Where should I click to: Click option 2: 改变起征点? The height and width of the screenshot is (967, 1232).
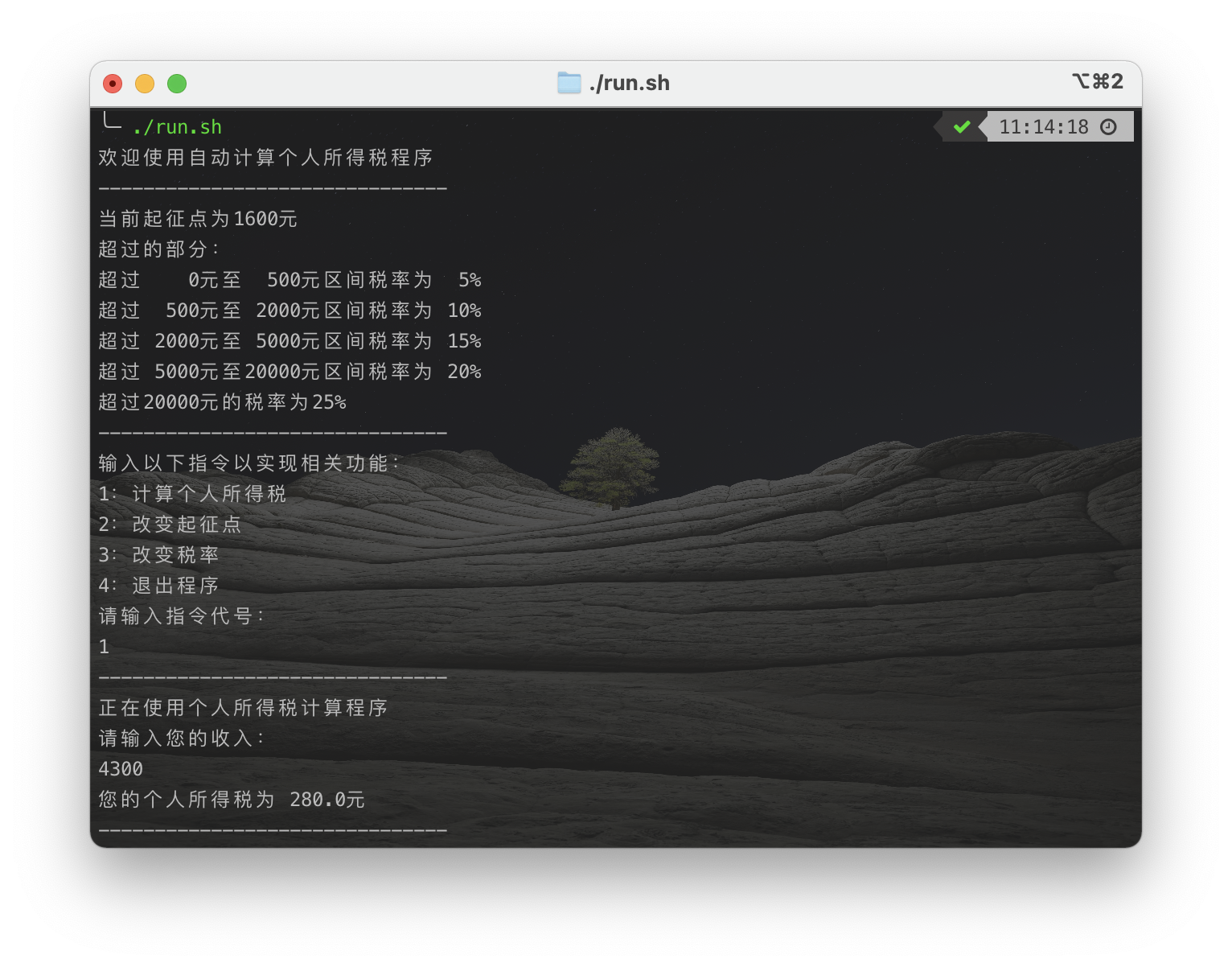170,525
